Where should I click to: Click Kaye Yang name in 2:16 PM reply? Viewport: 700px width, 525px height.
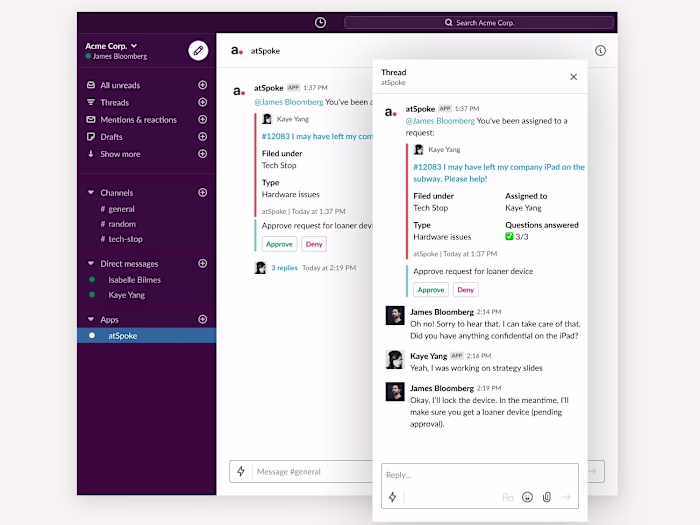pyautogui.click(x=429, y=356)
